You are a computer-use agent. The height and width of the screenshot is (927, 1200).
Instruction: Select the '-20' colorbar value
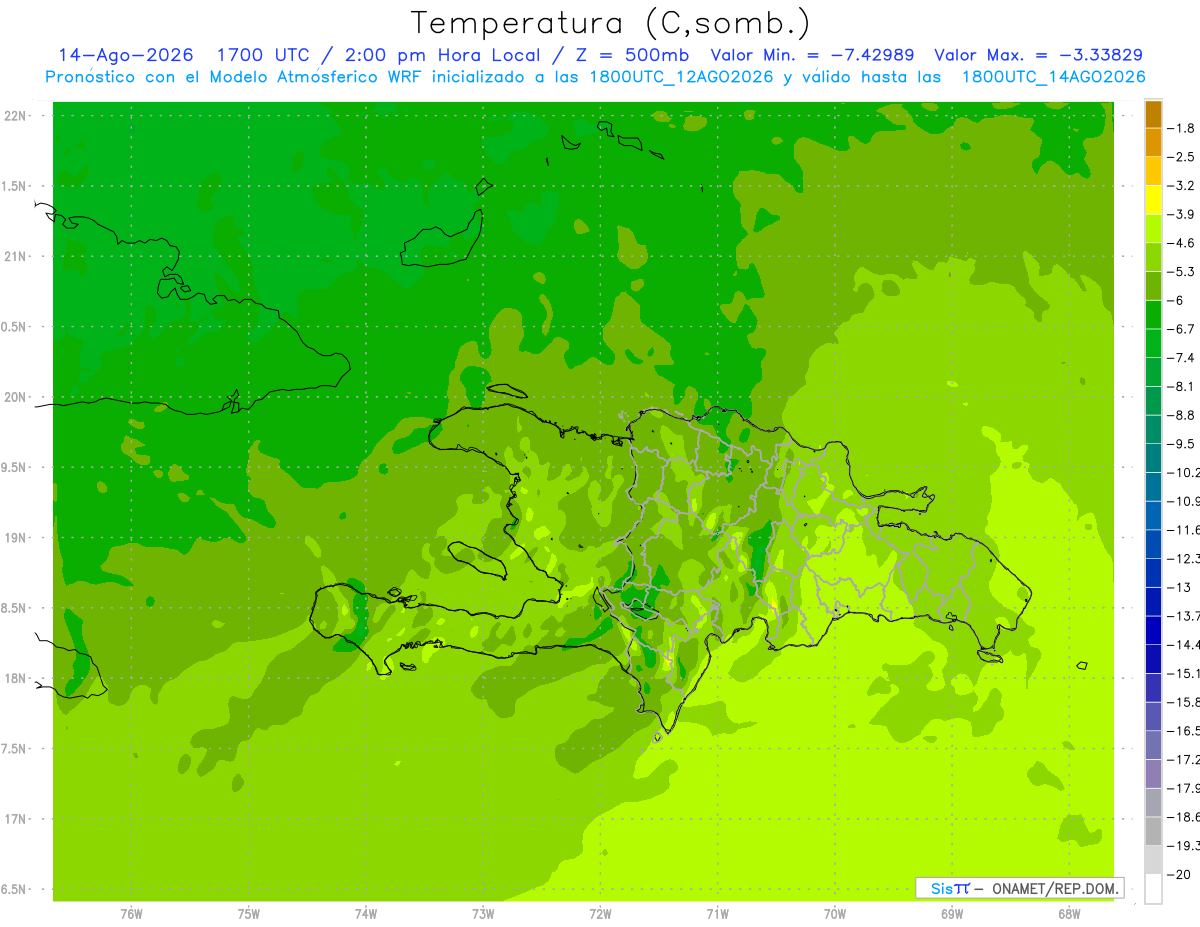point(1179,875)
